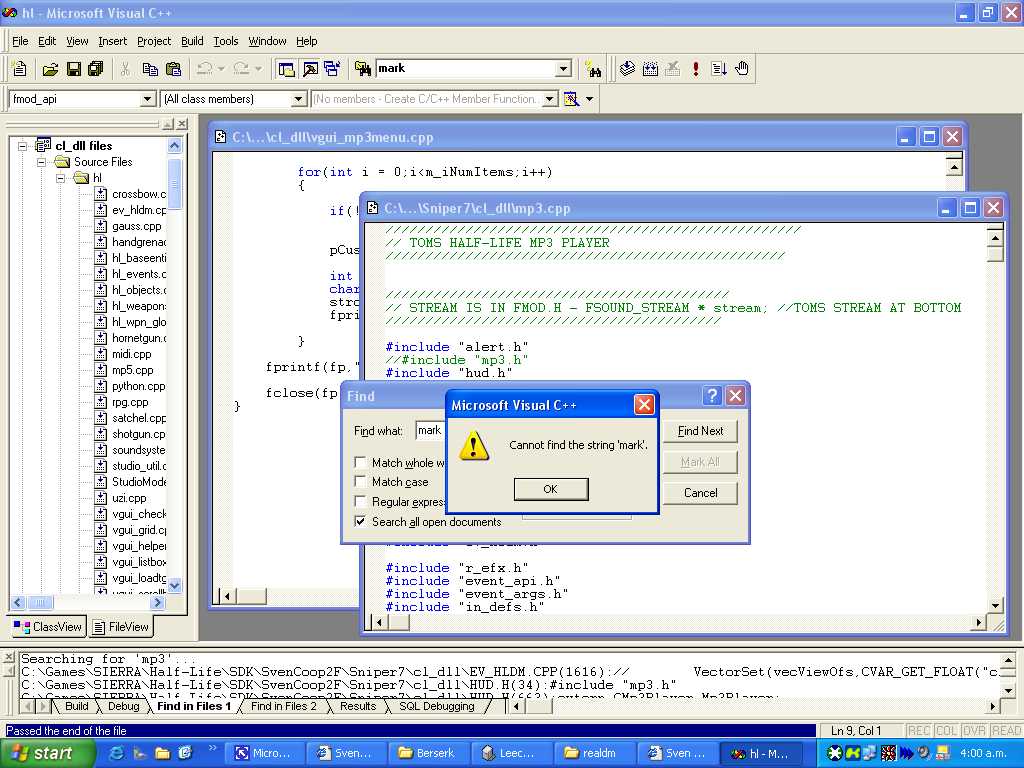The width and height of the screenshot is (1024, 768).
Task: Toggle a breakpoint with the hand icon
Action: 742,69
